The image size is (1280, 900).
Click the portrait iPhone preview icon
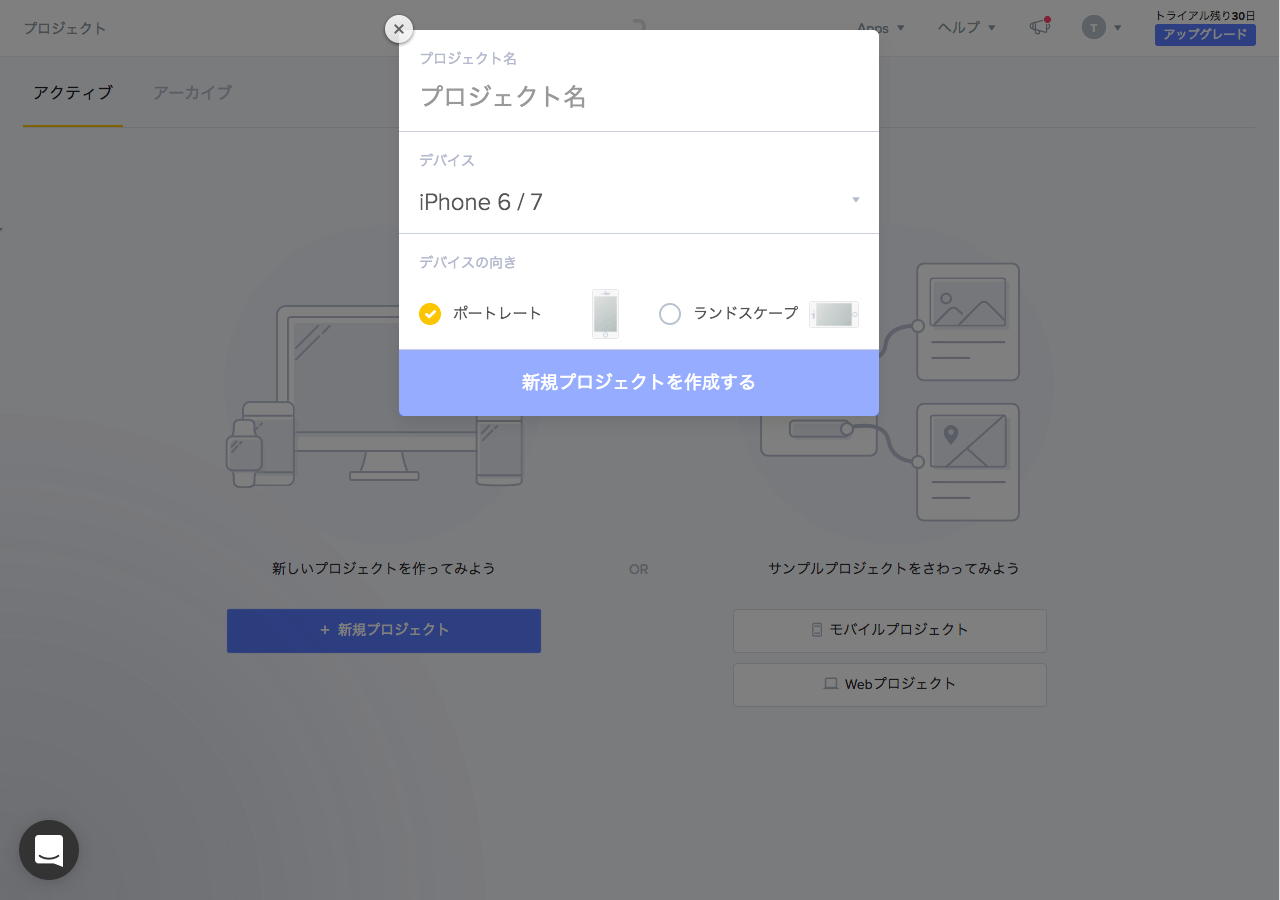click(605, 313)
